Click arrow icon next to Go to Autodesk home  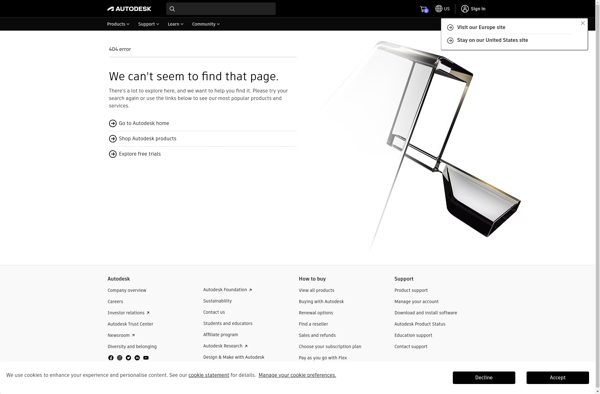[x=112, y=123]
